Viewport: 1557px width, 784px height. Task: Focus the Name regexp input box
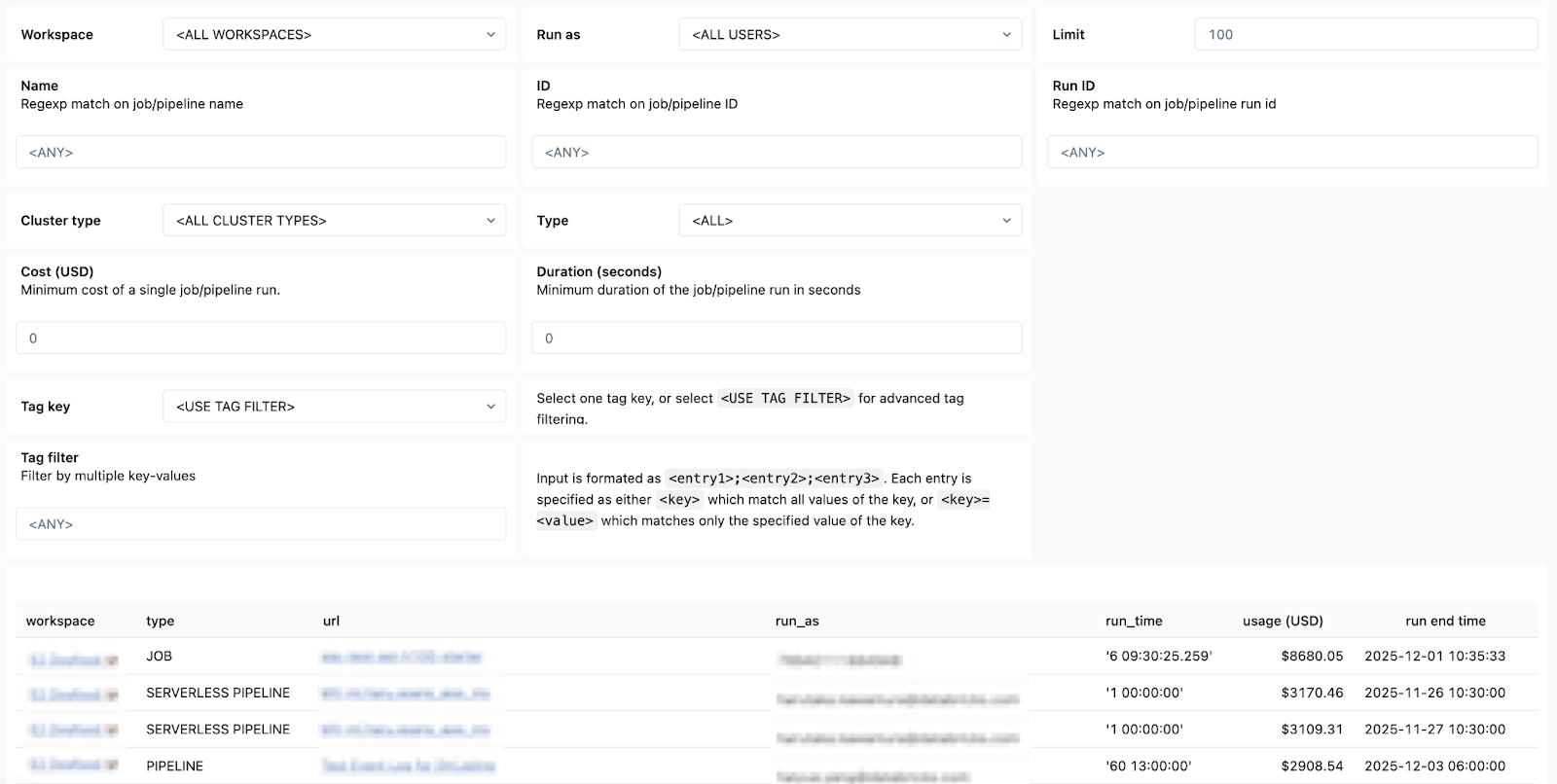[x=261, y=153]
